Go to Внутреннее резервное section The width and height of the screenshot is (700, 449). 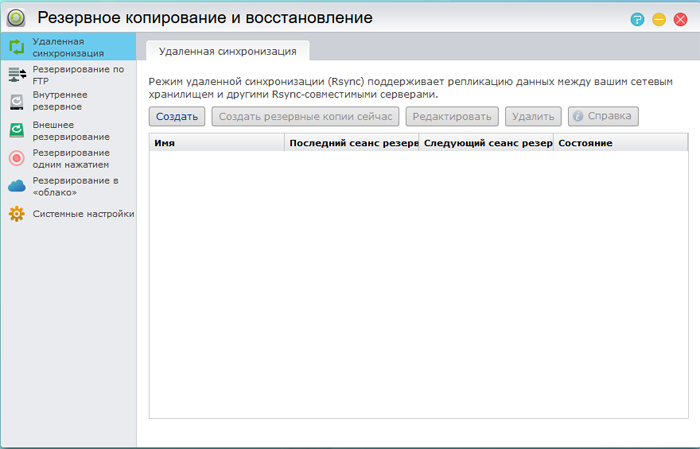point(60,100)
